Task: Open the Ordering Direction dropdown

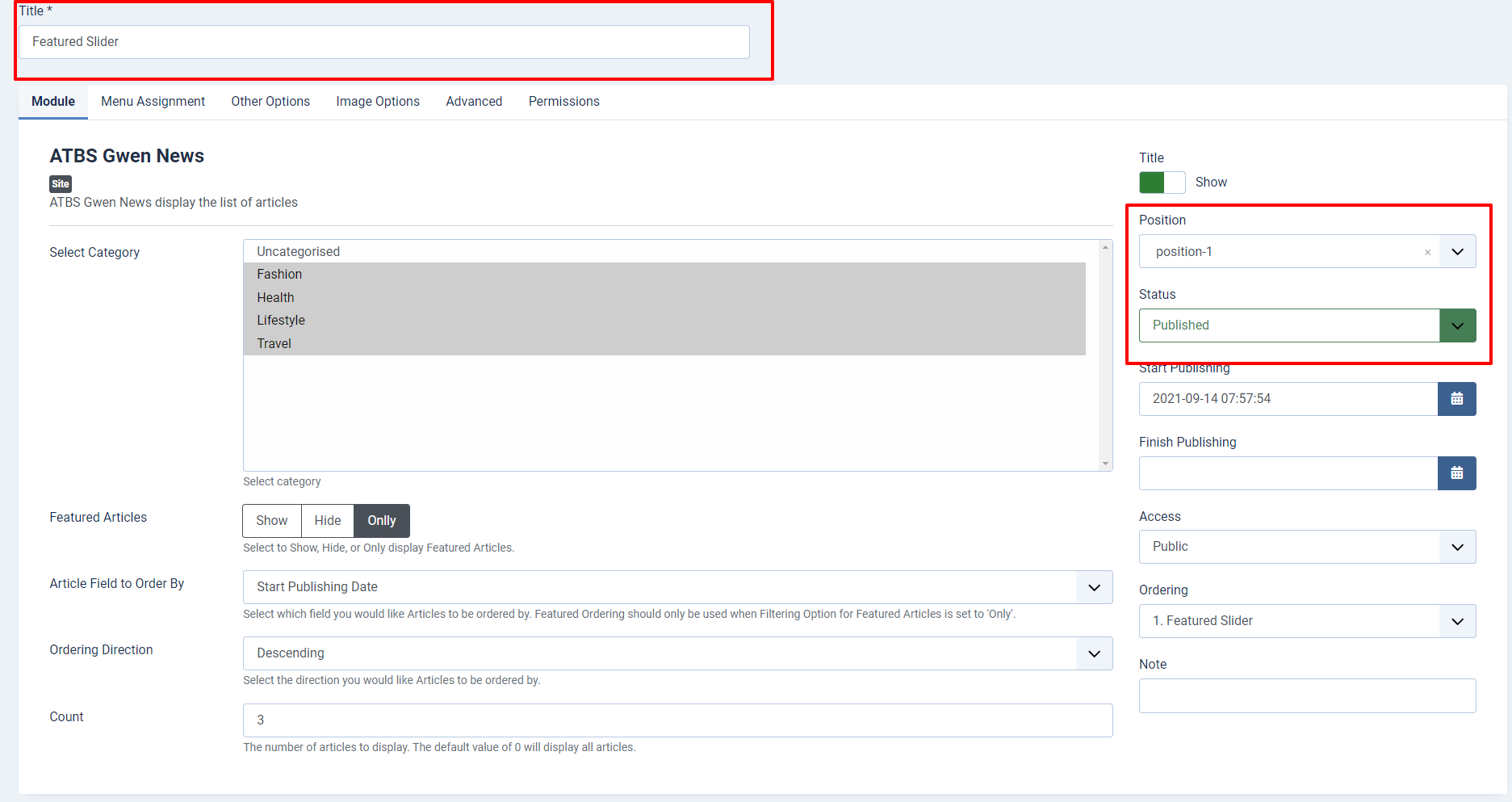Action: tap(1094, 653)
